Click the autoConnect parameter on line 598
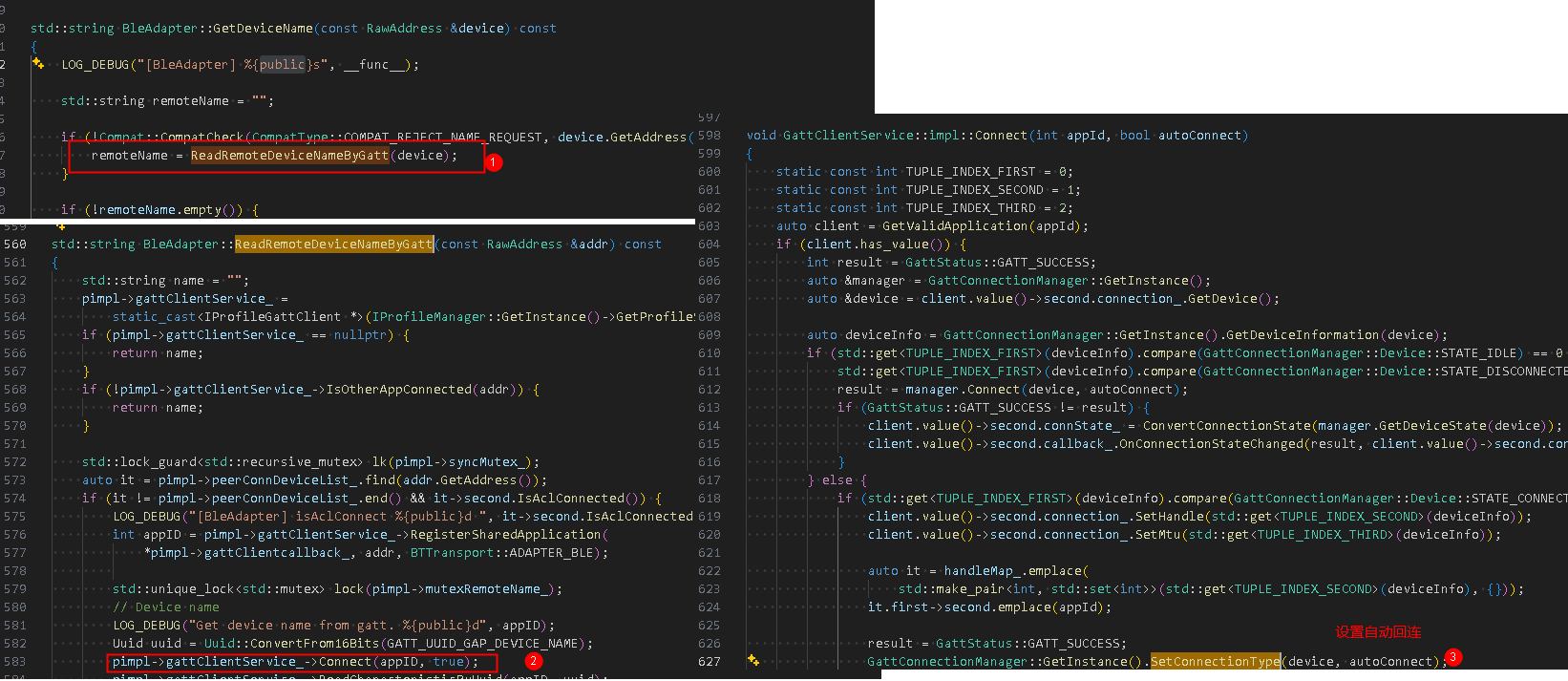Image resolution: width=1568 pixels, height=681 pixels. coord(1200,135)
